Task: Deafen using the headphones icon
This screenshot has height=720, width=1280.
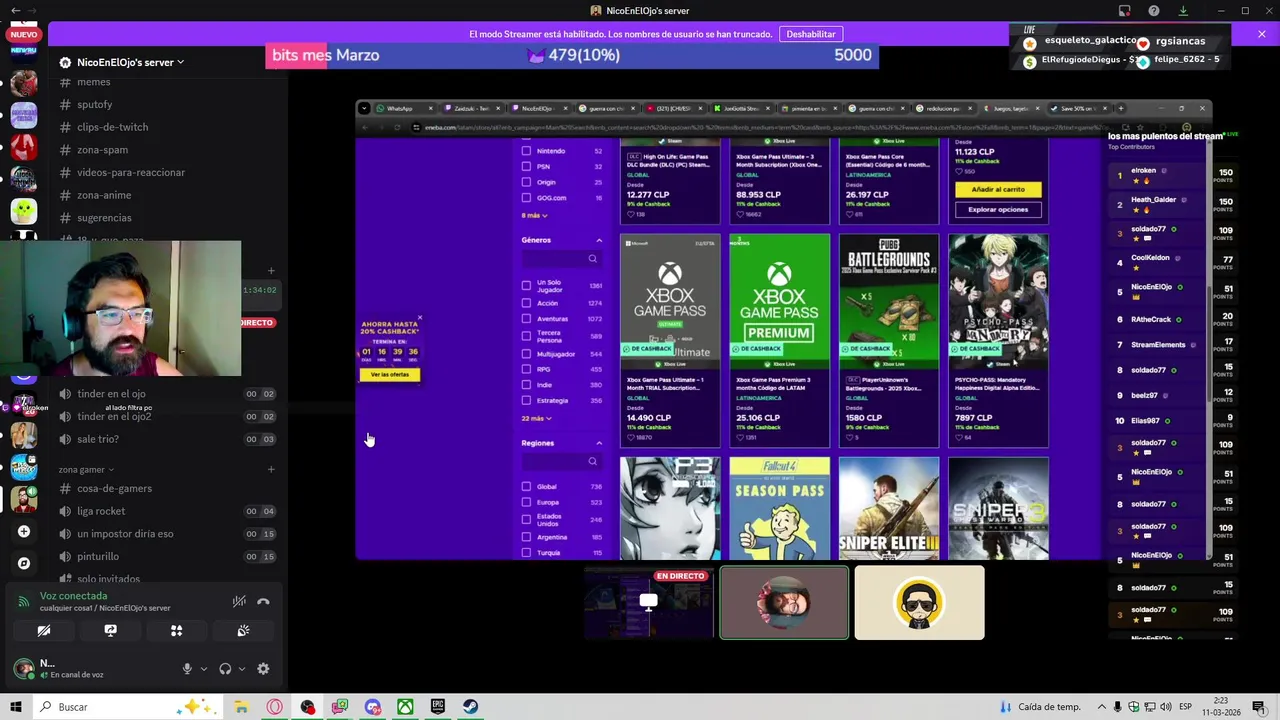Action: [x=225, y=669]
